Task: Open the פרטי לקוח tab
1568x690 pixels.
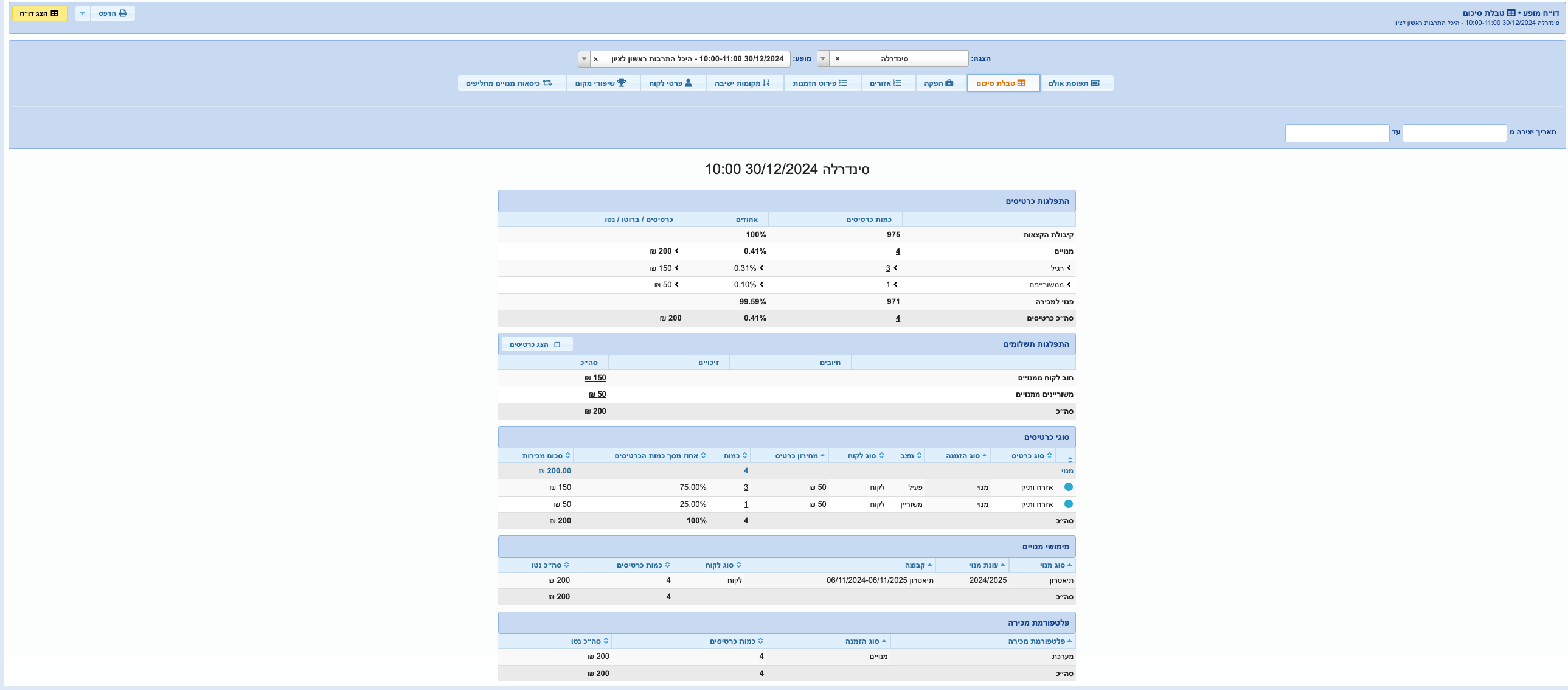Action: 673,83
